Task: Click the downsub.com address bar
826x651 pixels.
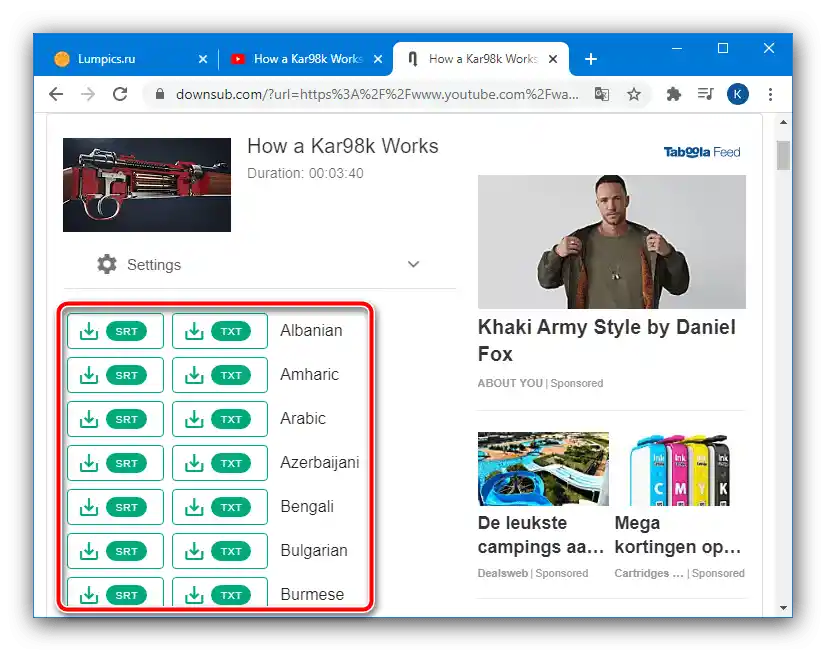Action: (x=377, y=94)
